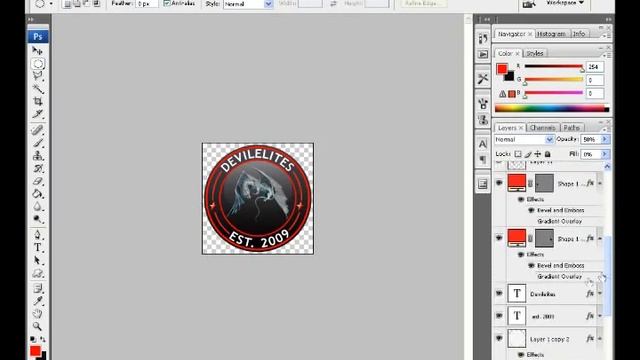
Task: Click the color spectrum ramp
Action: pyautogui.click(x=552, y=109)
